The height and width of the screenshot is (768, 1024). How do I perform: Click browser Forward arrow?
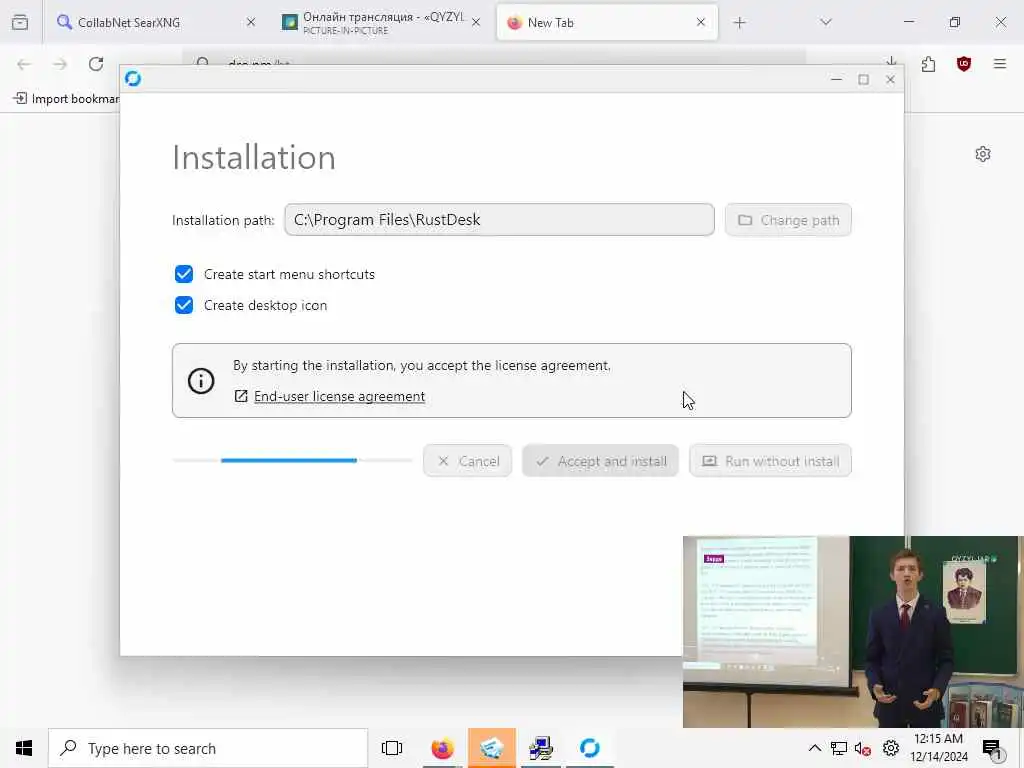60,64
